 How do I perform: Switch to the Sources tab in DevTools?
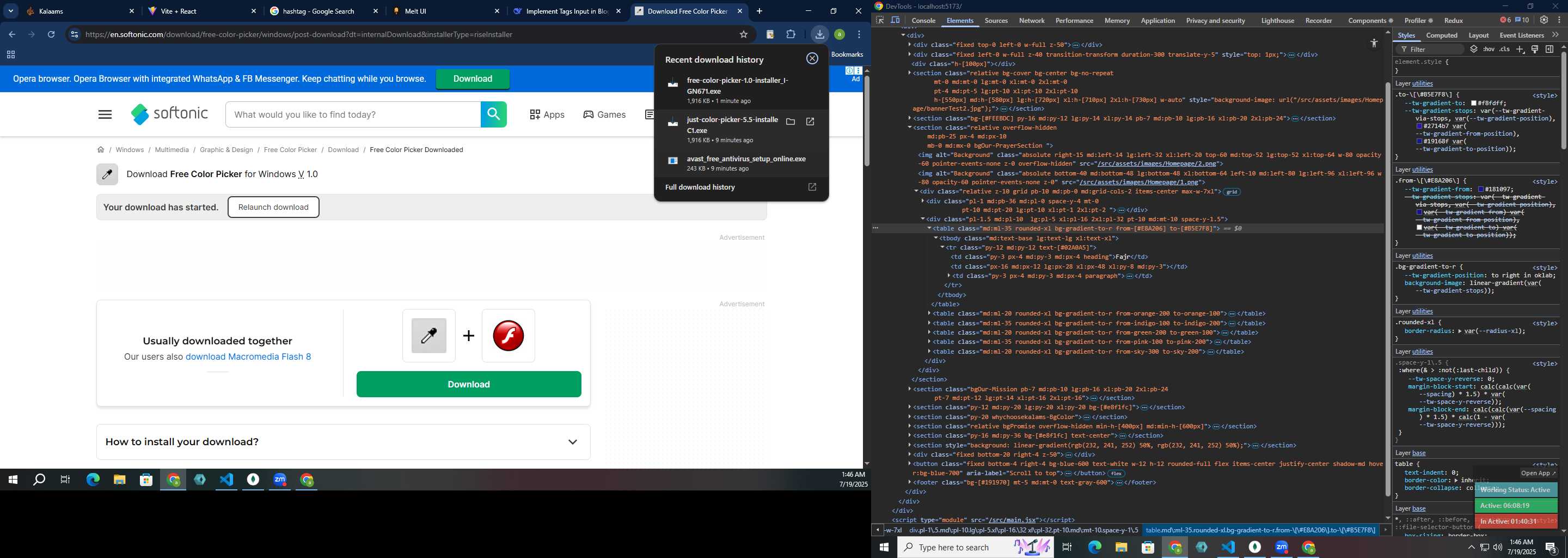click(996, 21)
